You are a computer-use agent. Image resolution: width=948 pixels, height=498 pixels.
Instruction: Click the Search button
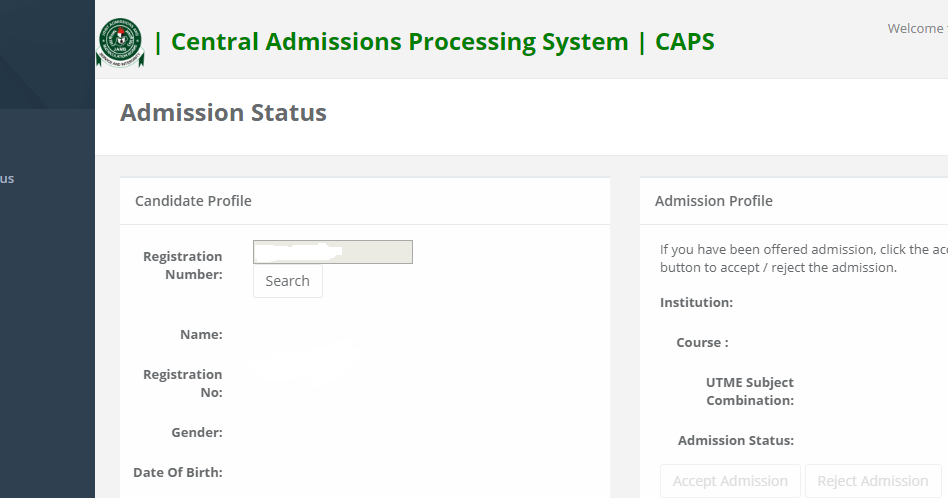click(288, 281)
